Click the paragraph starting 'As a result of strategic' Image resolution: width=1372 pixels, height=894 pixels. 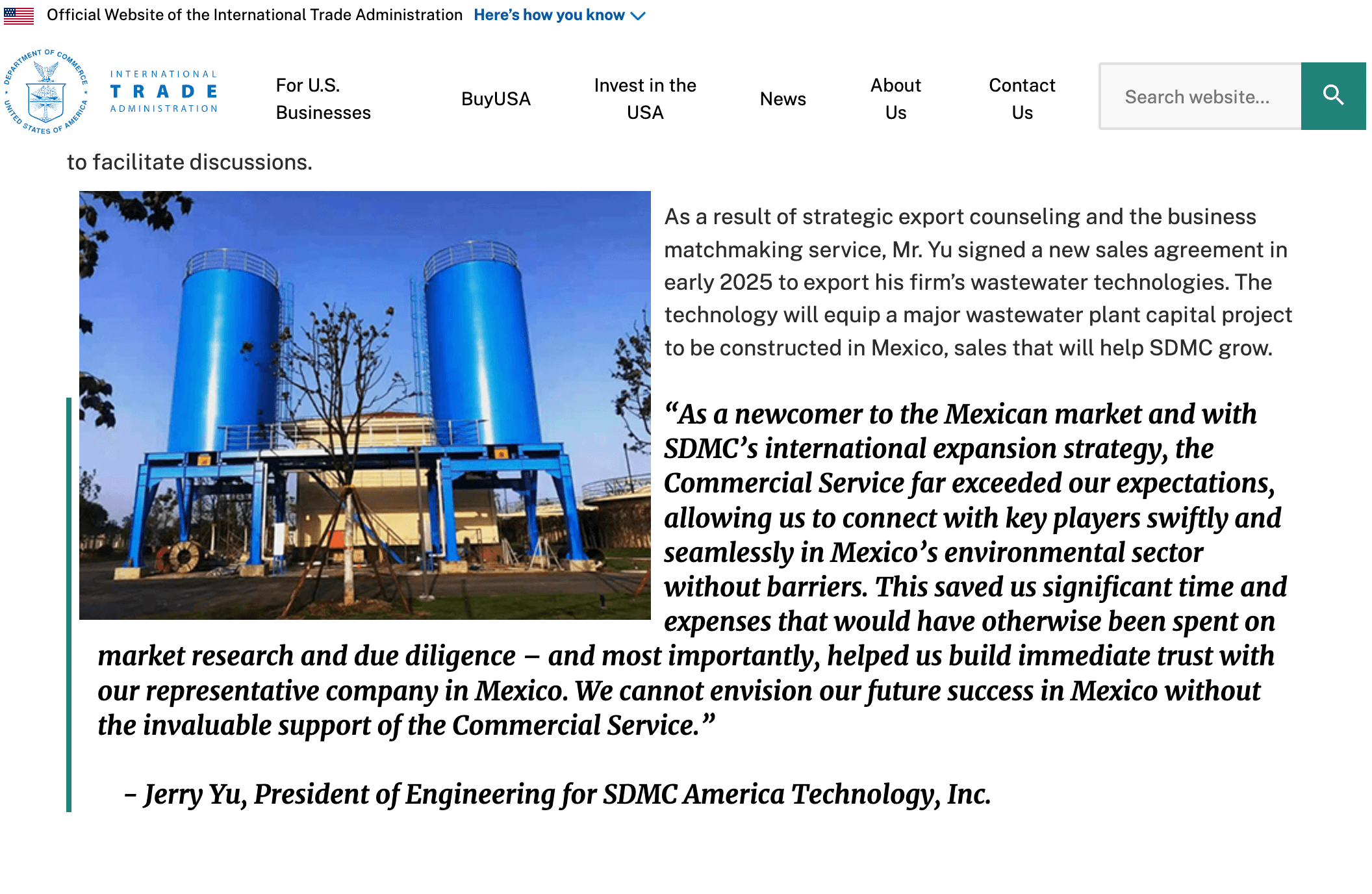coord(978,282)
